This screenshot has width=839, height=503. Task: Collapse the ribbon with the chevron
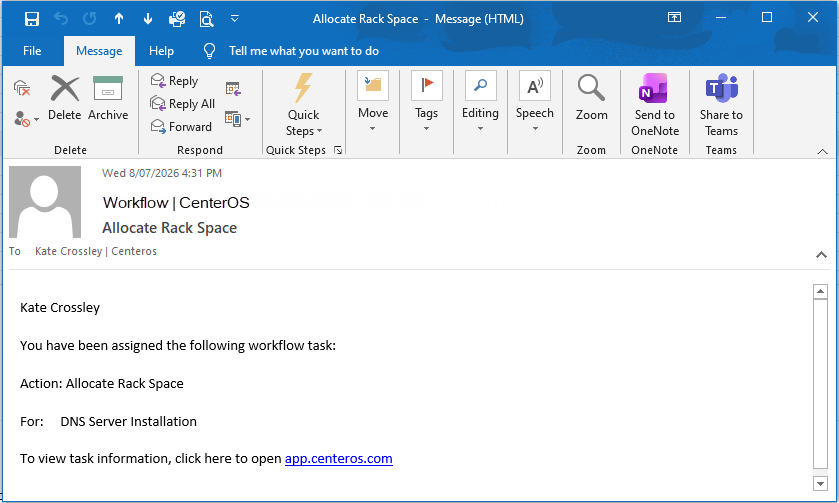coord(822,152)
